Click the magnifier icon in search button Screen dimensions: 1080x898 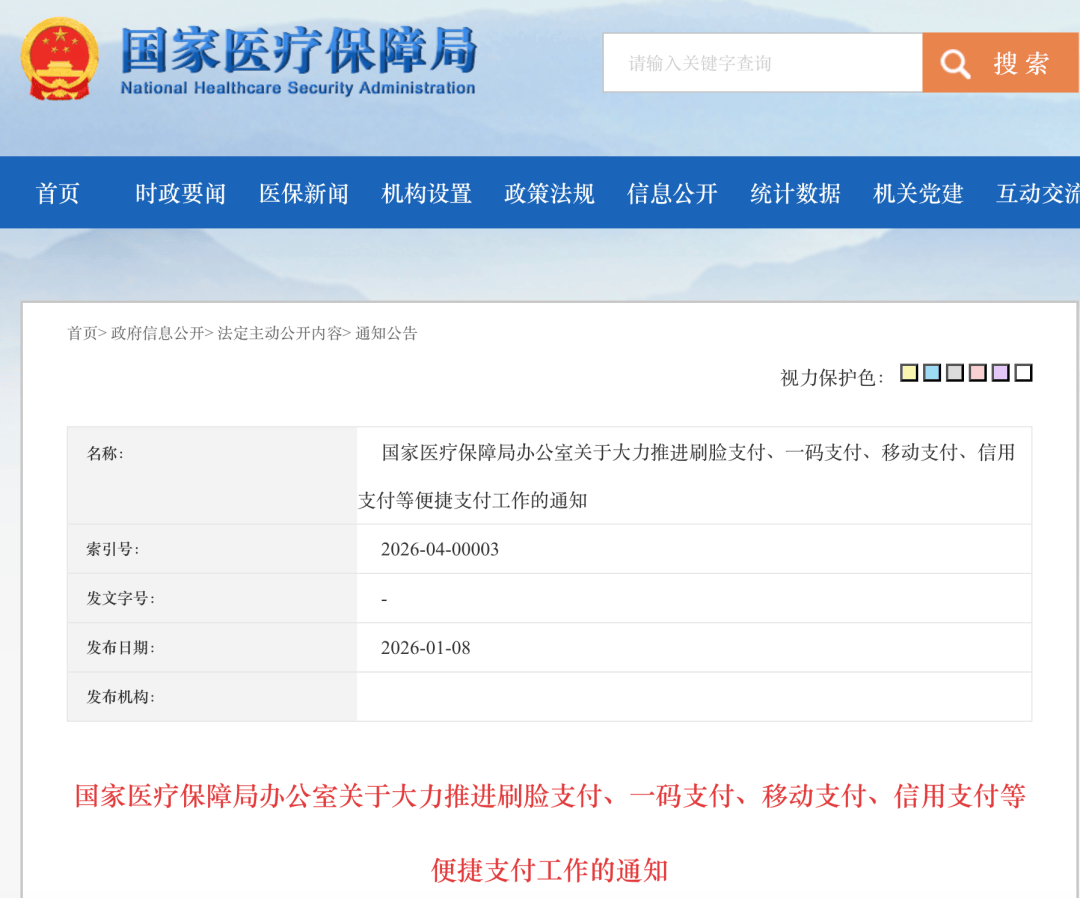tap(955, 64)
